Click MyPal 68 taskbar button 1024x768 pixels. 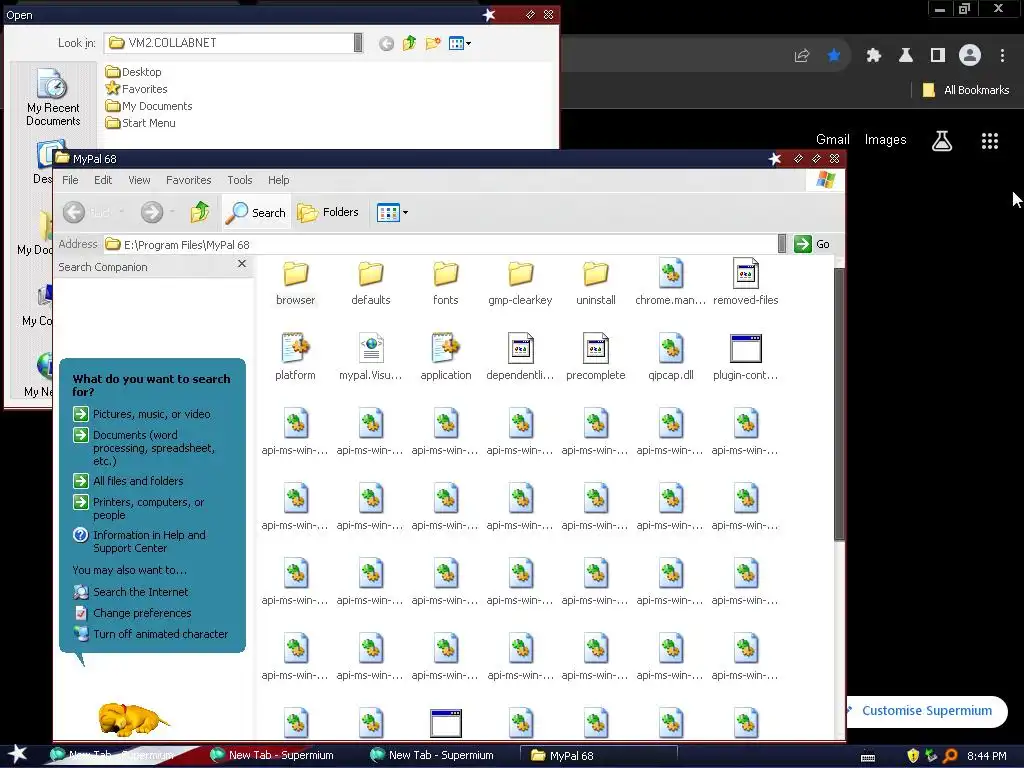(598, 756)
